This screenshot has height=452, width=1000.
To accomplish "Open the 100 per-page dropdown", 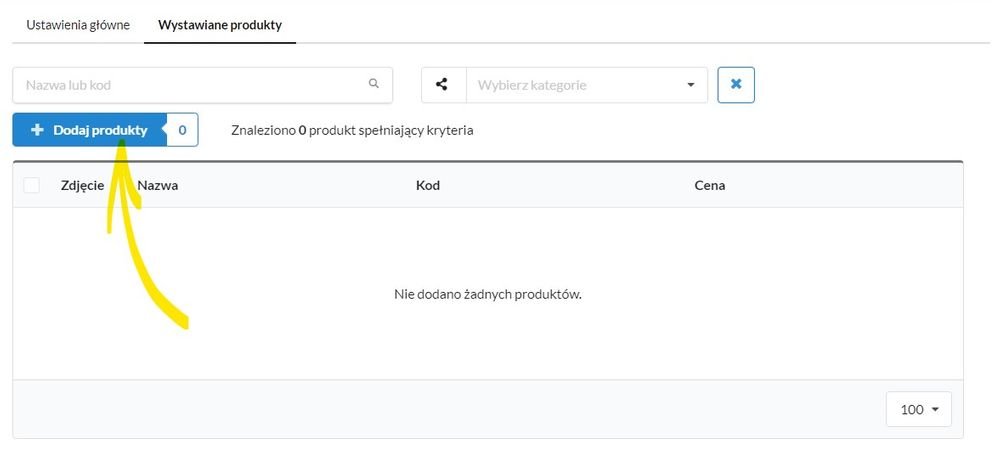I will click(x=918, y=409).
